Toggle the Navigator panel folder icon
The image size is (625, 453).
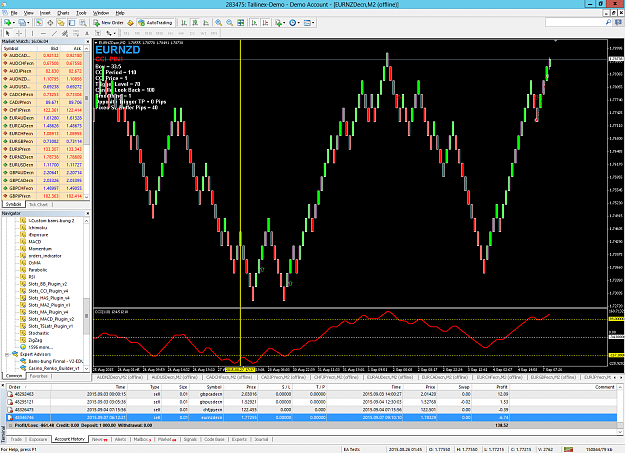pos(61,23)
